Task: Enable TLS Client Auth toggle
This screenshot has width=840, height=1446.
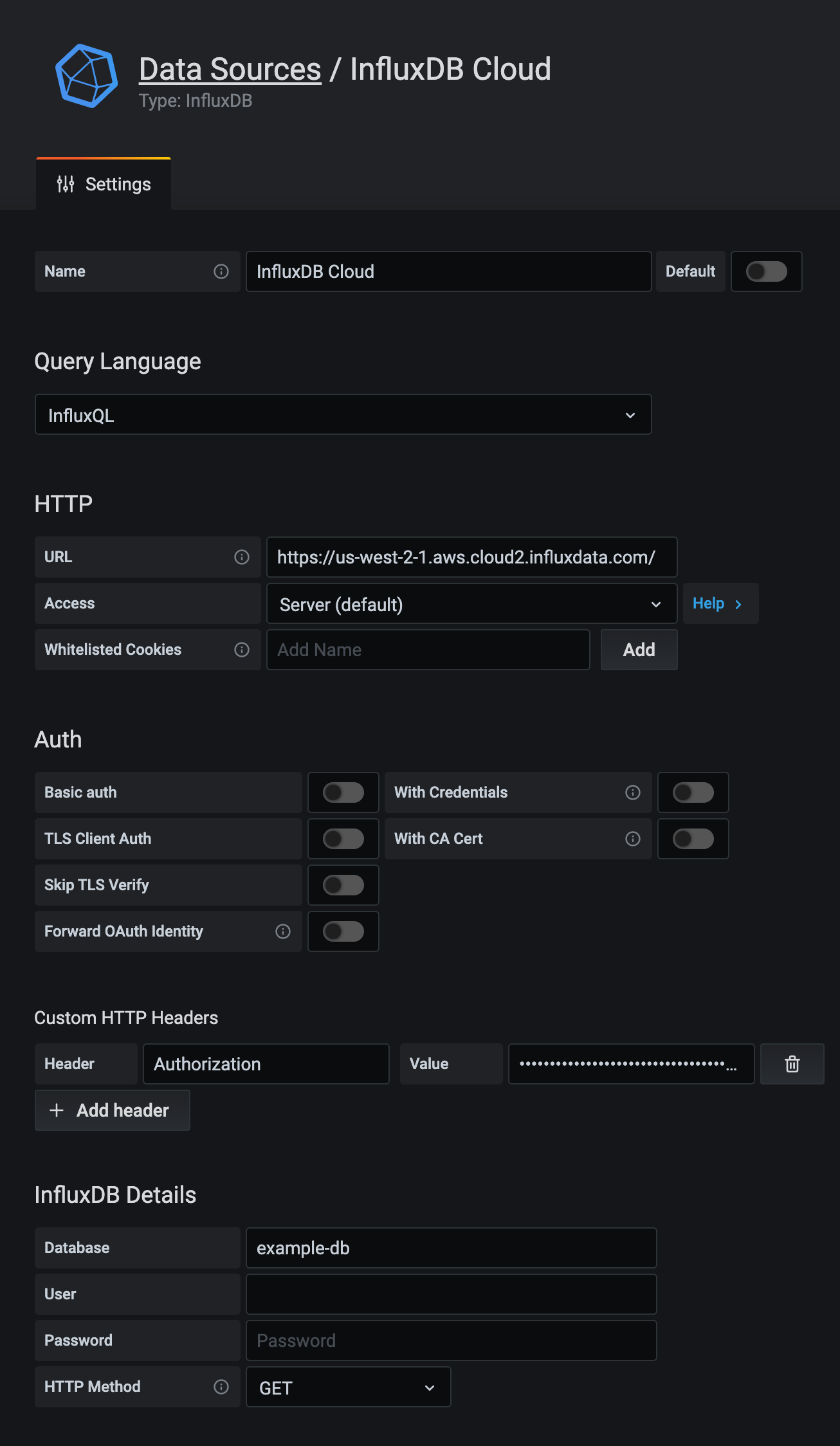Action: click(x=343, y=839)
